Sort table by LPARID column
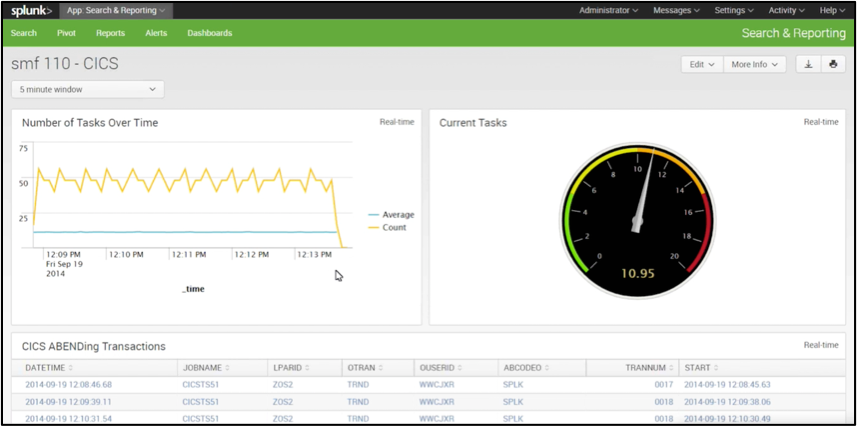The image size is (857, 426). pyautogui.click(x=292, y=368)
